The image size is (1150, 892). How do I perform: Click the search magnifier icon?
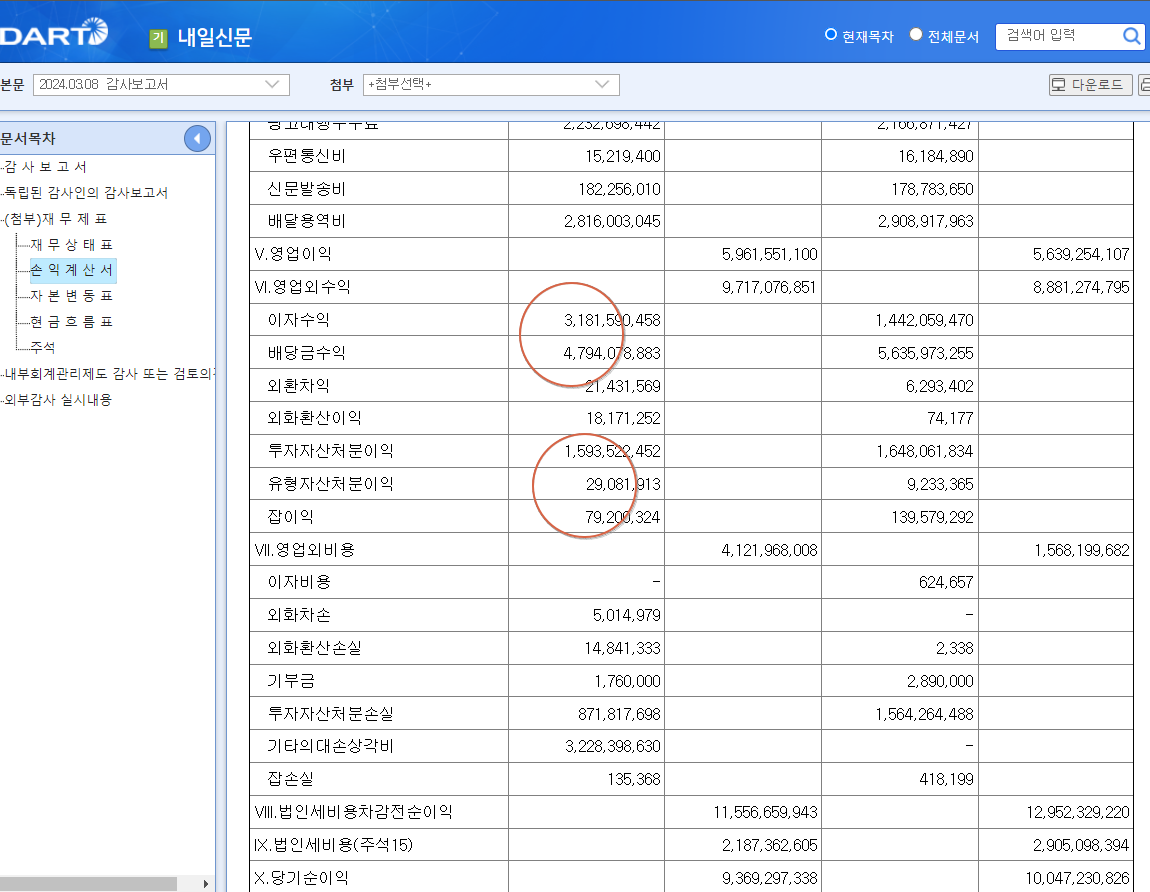[x=1132, y=36]
